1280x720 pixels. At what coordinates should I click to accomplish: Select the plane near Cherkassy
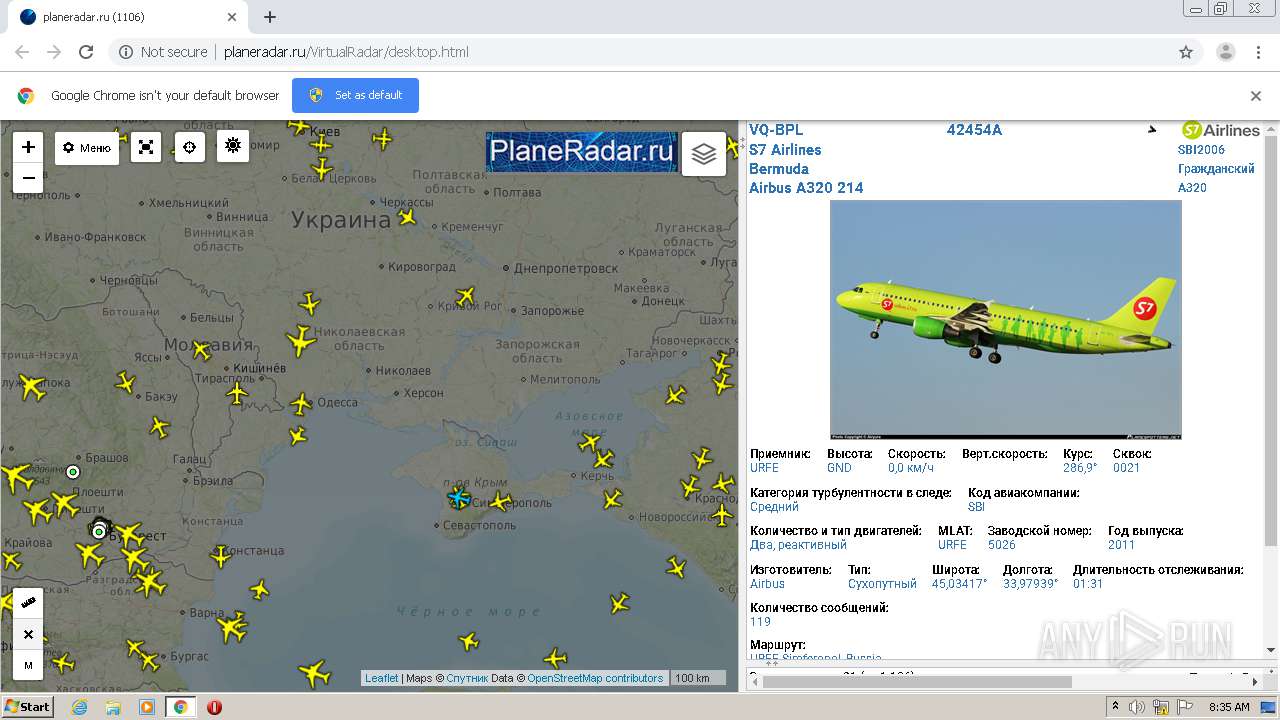coord(407,215)
